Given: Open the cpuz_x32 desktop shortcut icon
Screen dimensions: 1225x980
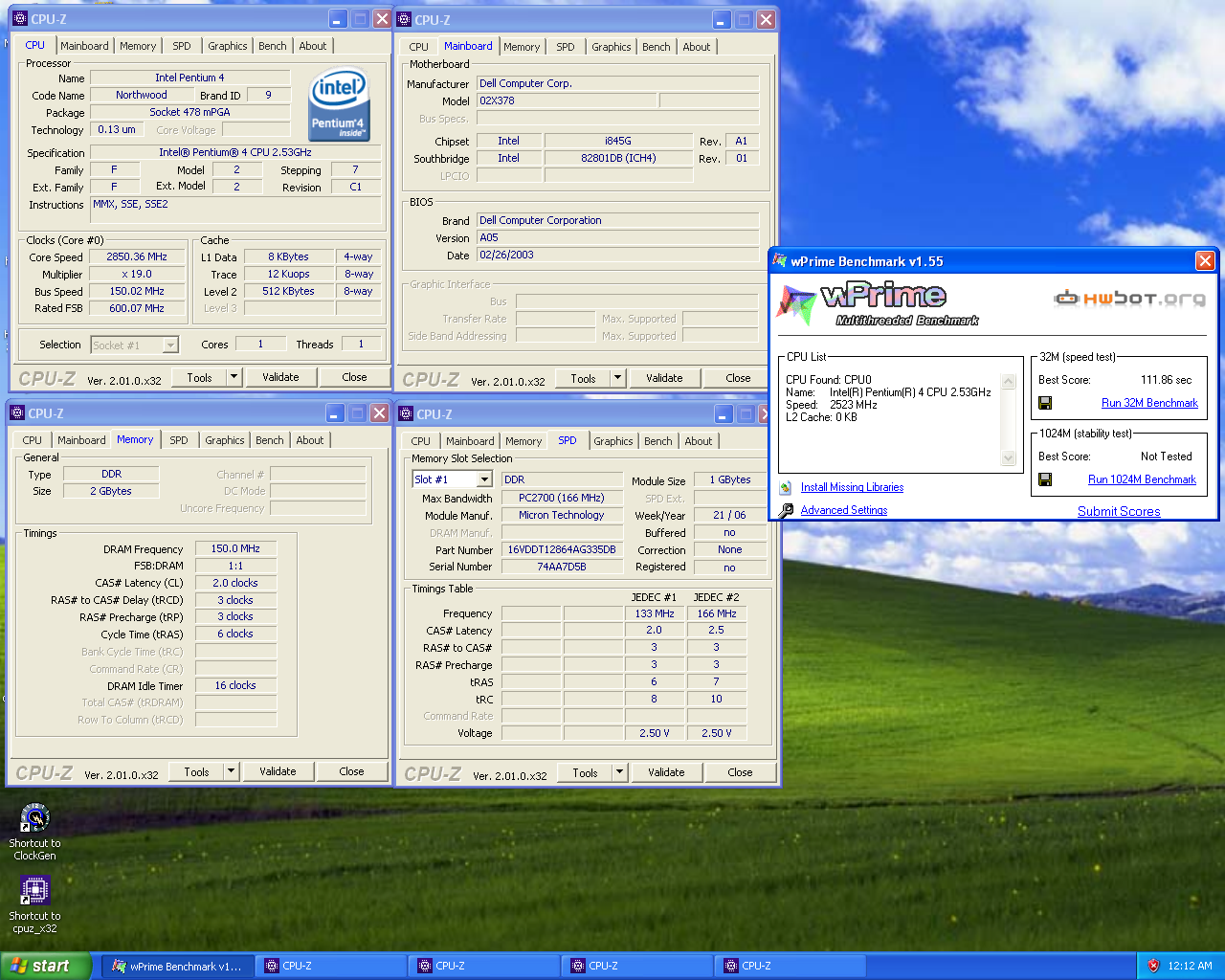Looking at the screenshot, I should (34, 891).
